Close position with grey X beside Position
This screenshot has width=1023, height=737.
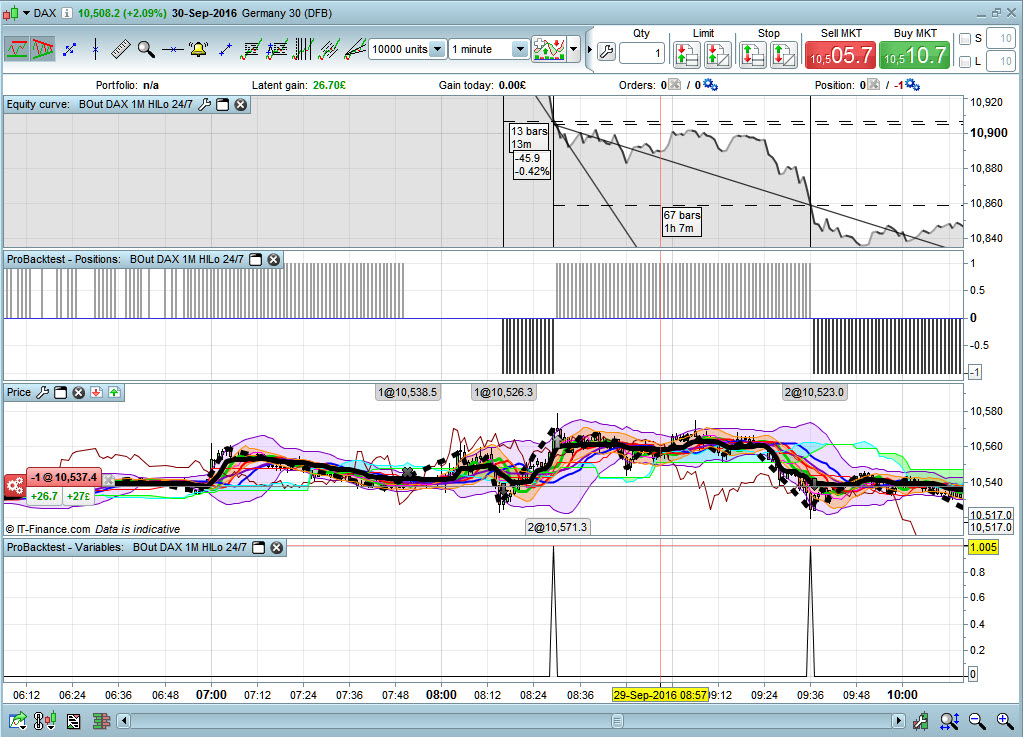pyautogui.click(x=874, y=85)
